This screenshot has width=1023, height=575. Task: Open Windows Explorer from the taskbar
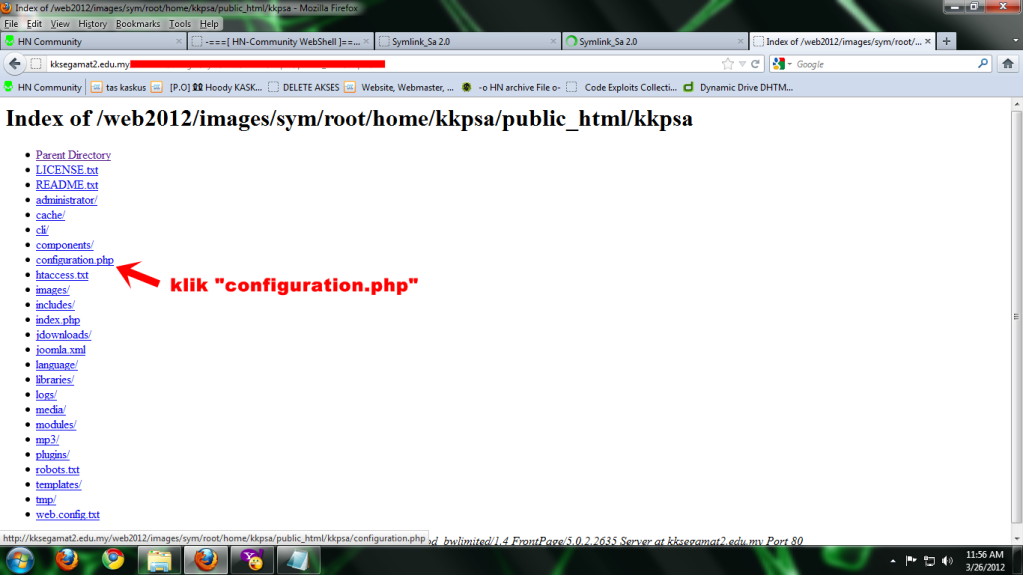point(160,559)
